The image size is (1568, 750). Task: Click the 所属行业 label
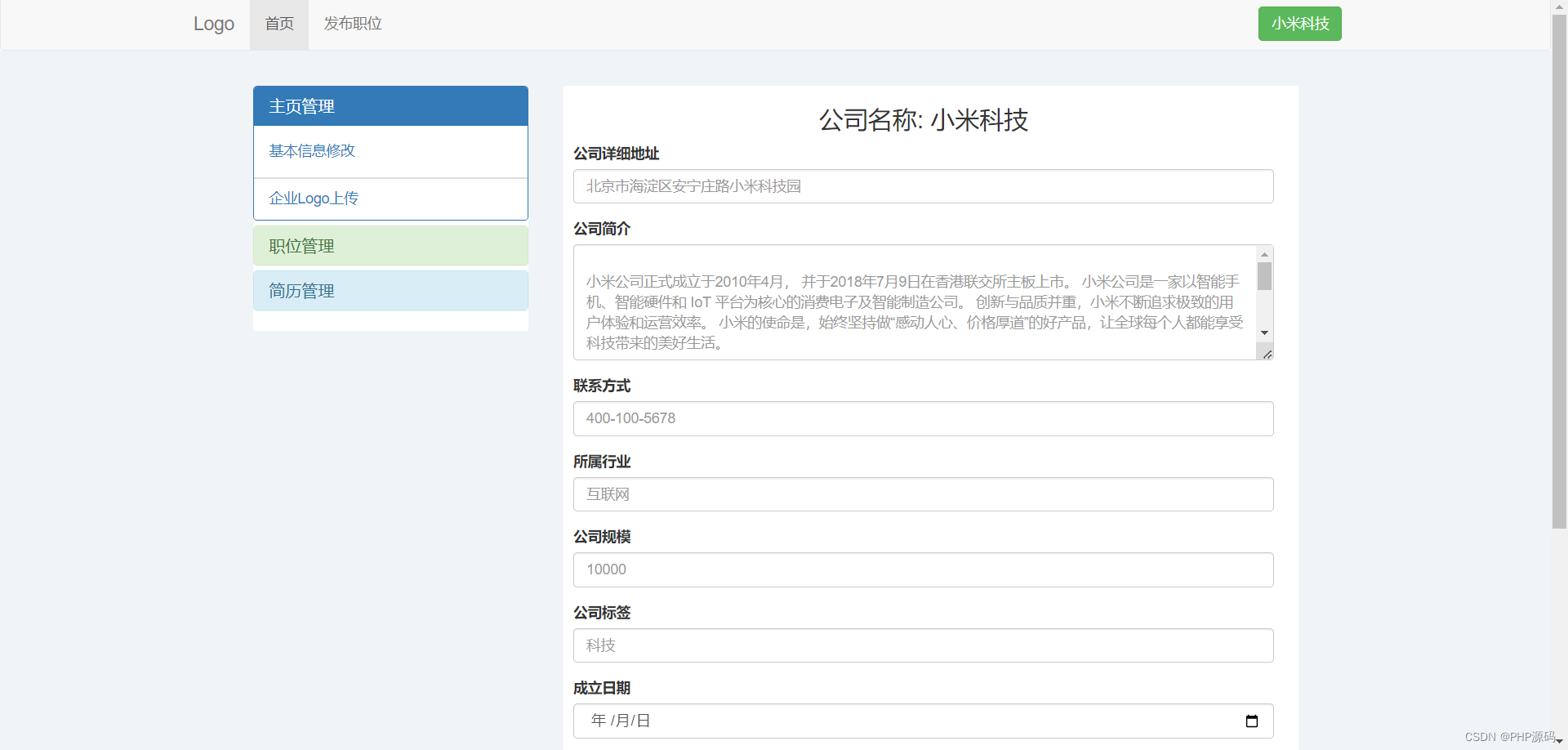coord(602,462)
